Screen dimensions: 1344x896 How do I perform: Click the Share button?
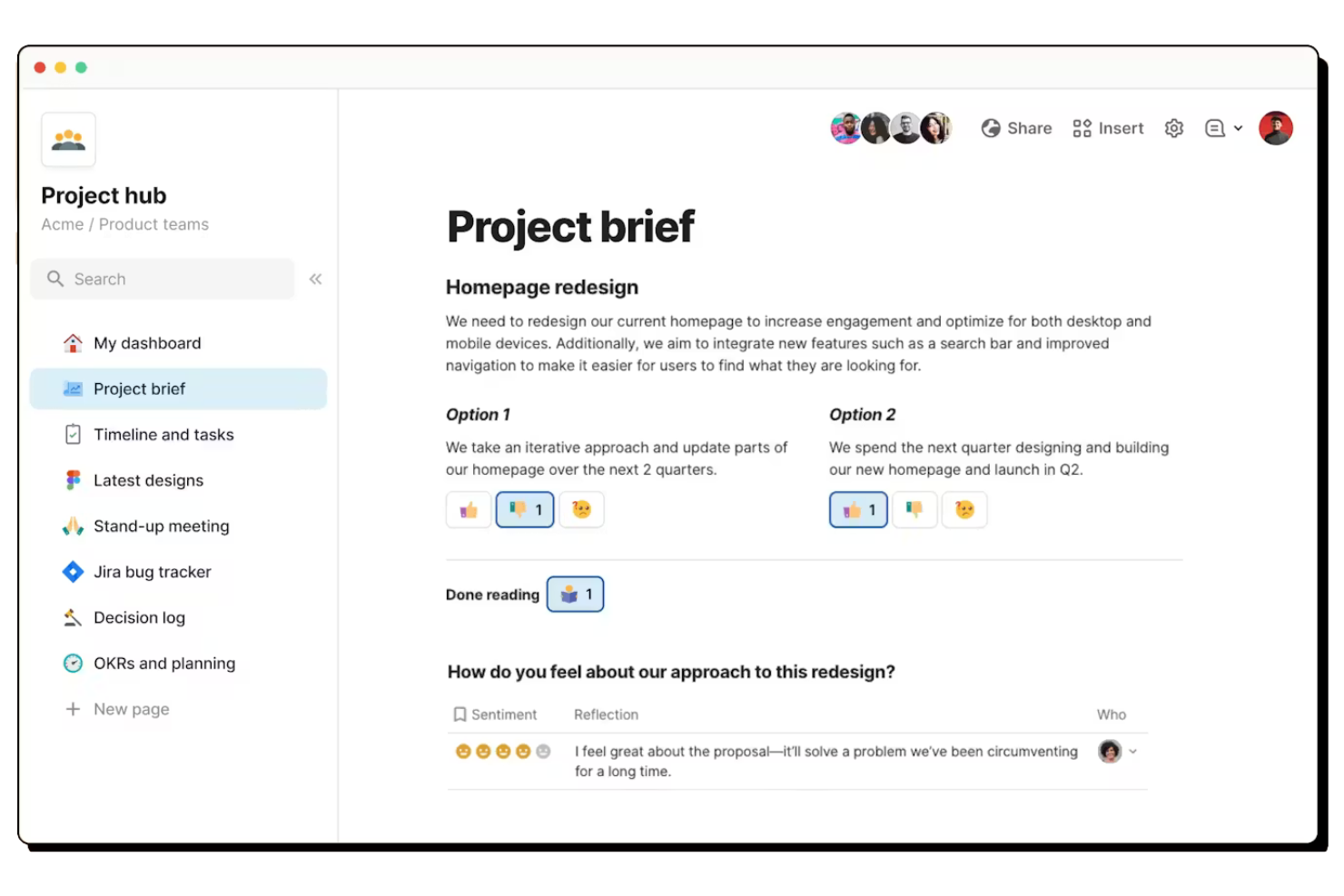1015,128
